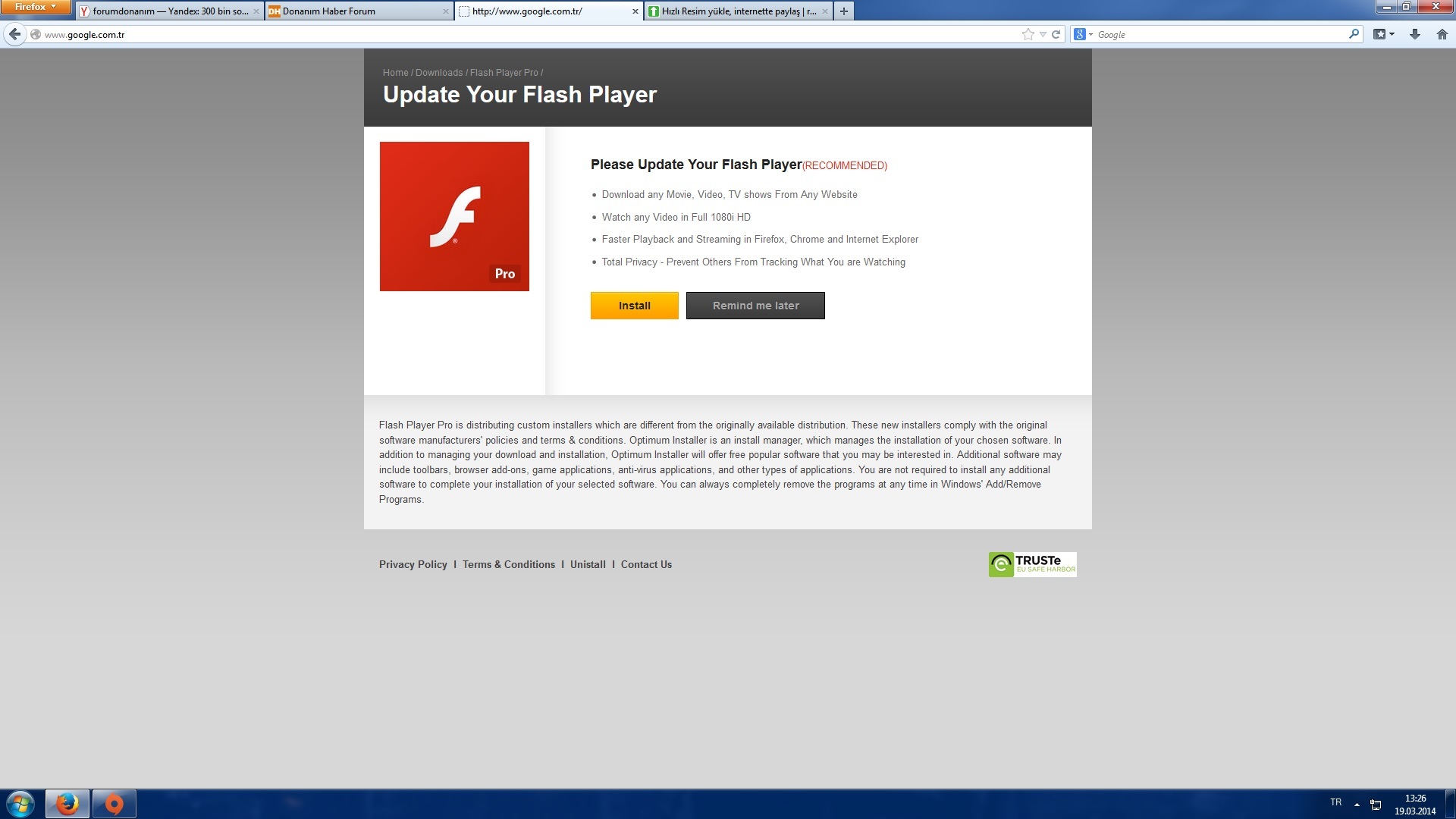Click the TRUSTe EU Safe Harbor badge
This screenshot has width=1456, height=819.
click(1032, 564)
